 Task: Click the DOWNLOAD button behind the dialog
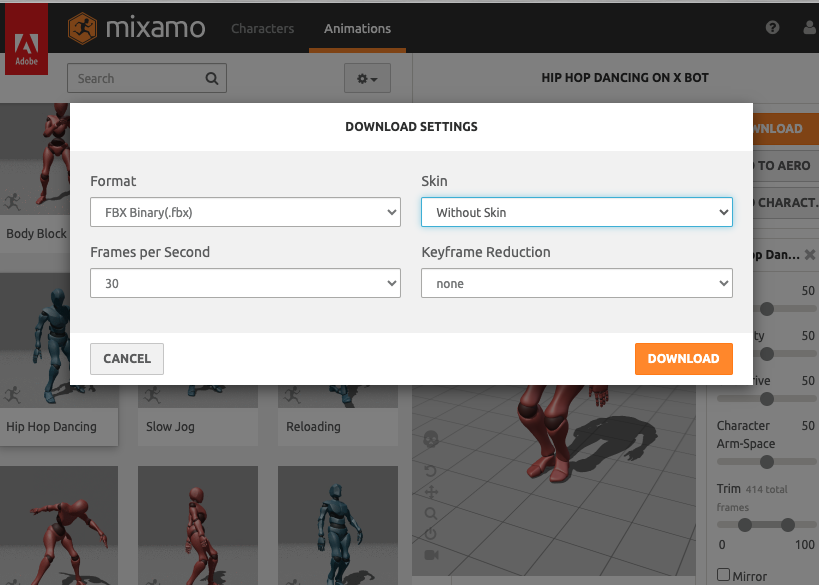[786, 128]
